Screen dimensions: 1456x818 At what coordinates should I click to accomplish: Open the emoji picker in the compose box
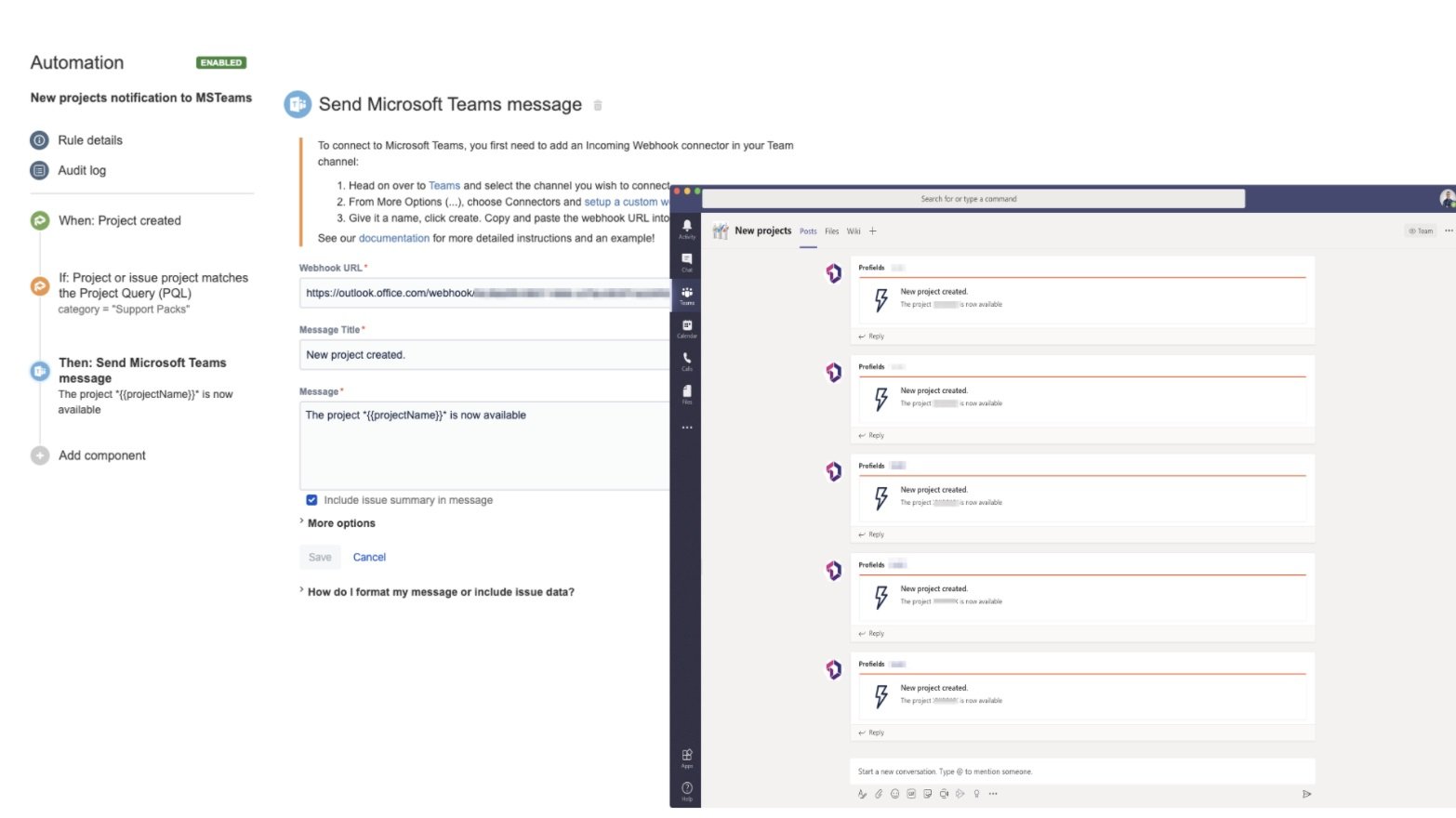893,794
